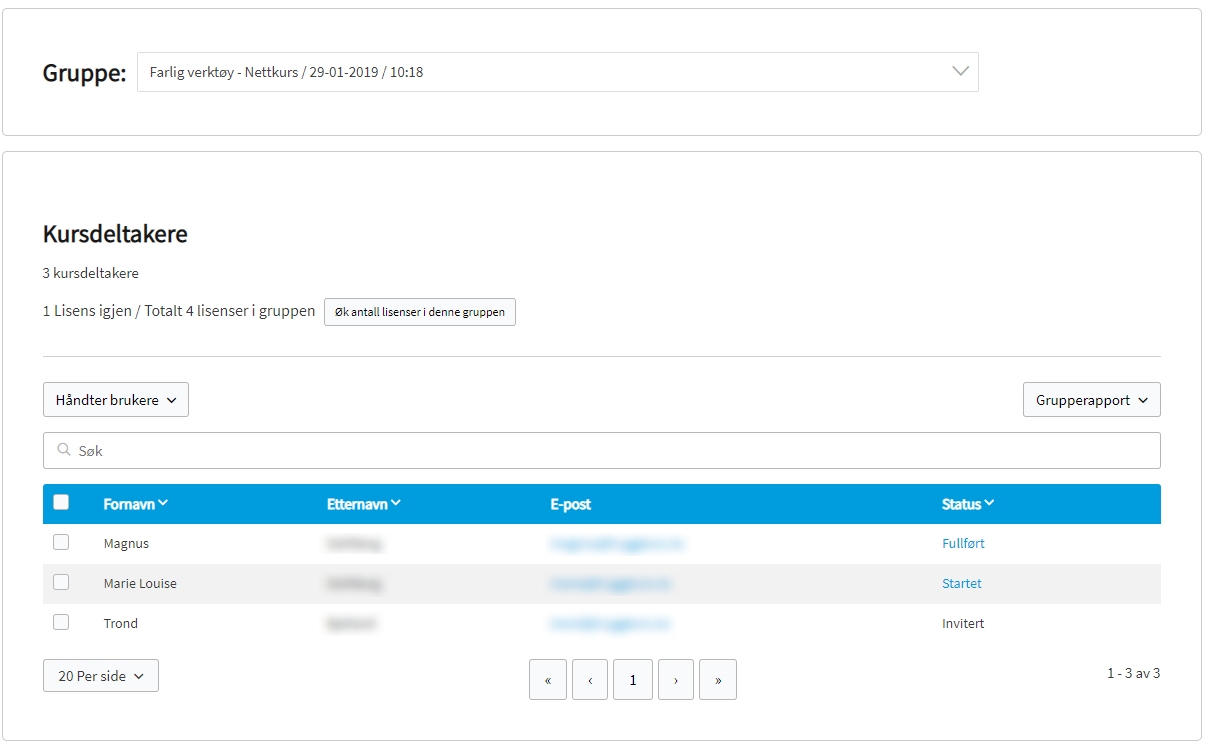Click Øk antall lisenser i denne gruppen
1206x747 pixels.
tap(420, 312)
